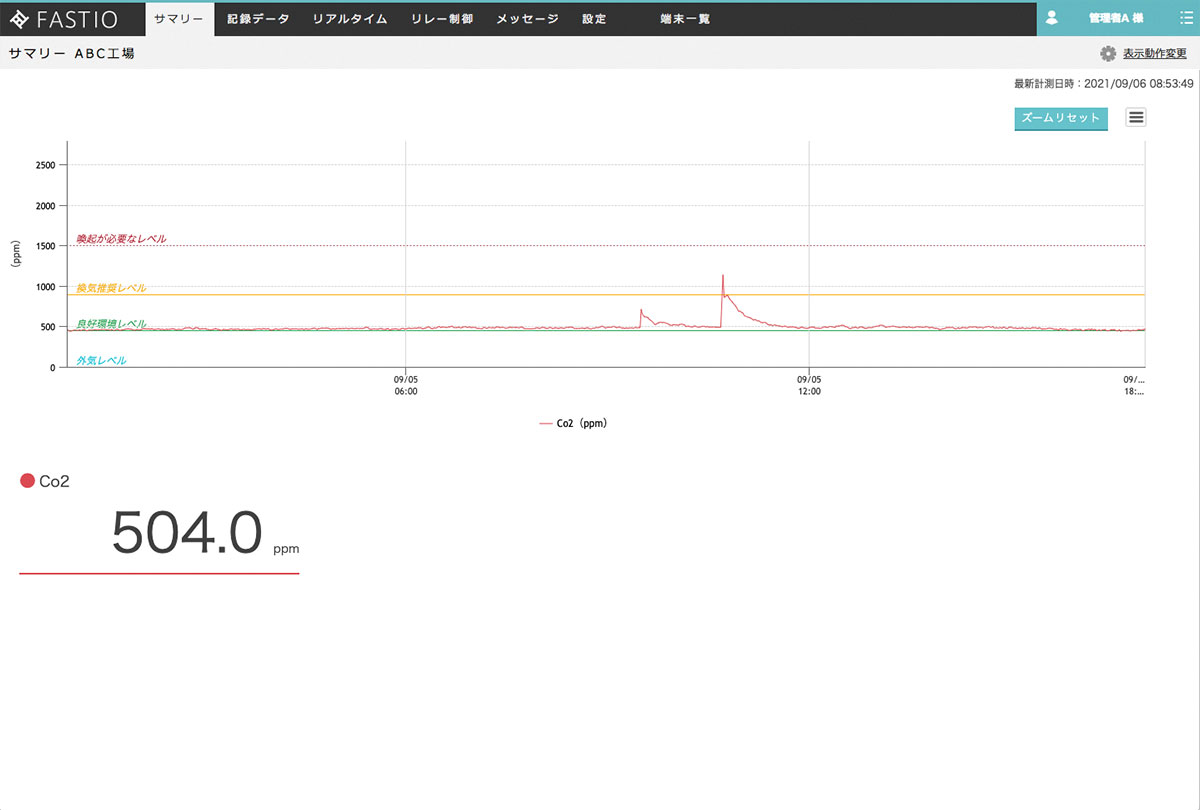Click the 2500 y-axis value
This screenshot has height=810, width=1200.
(44, 165)
